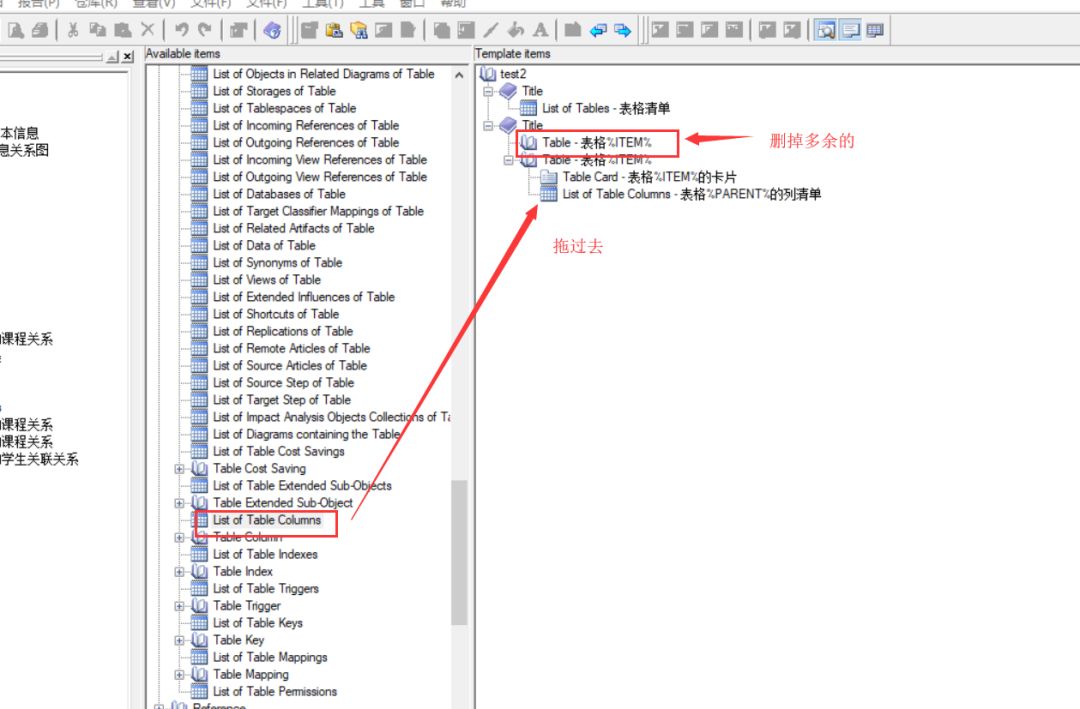Collapse the first Title node in template
This screenshot has height=709, width=1080.
point(488,91)
